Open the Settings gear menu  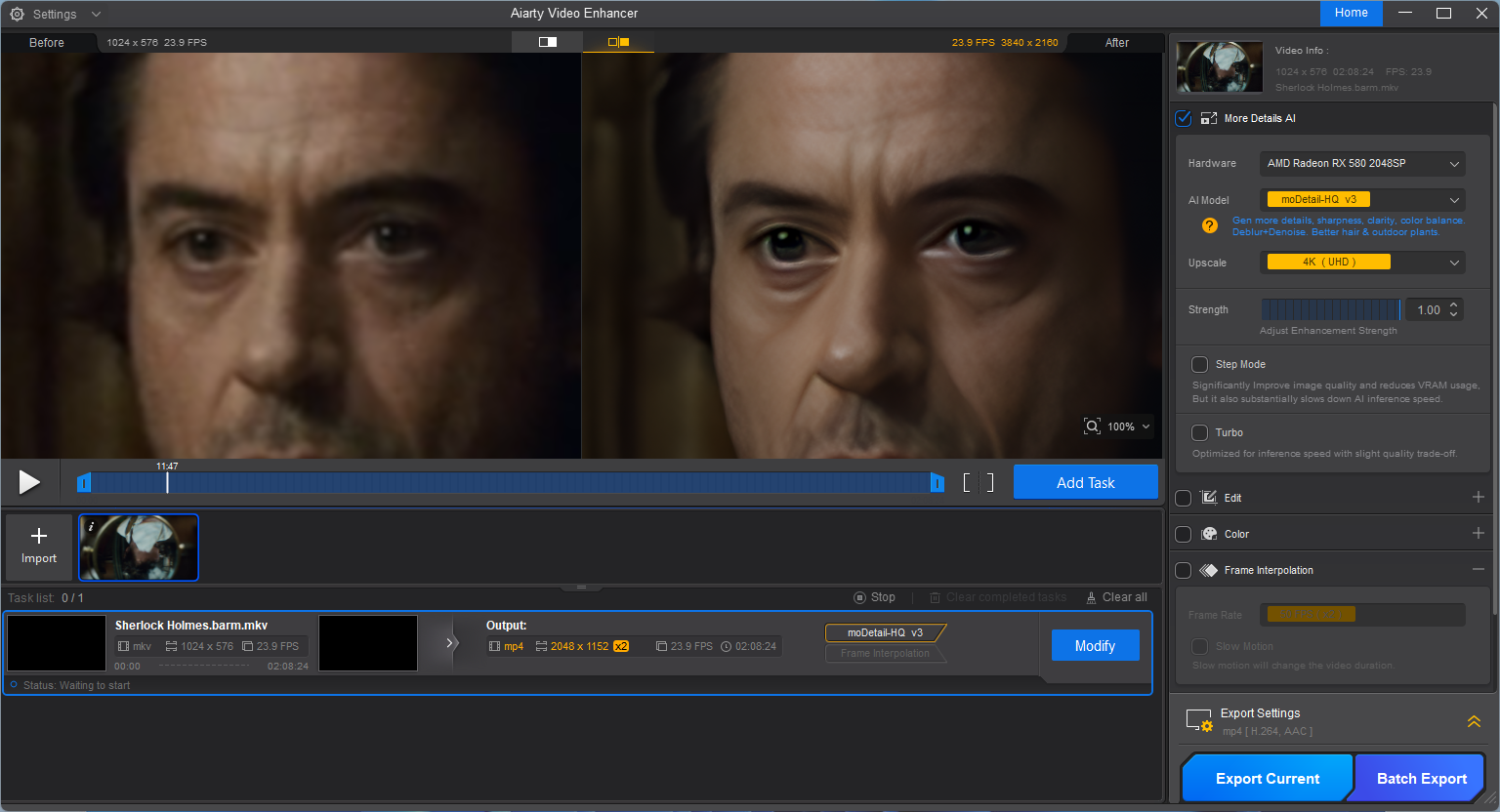17,15
